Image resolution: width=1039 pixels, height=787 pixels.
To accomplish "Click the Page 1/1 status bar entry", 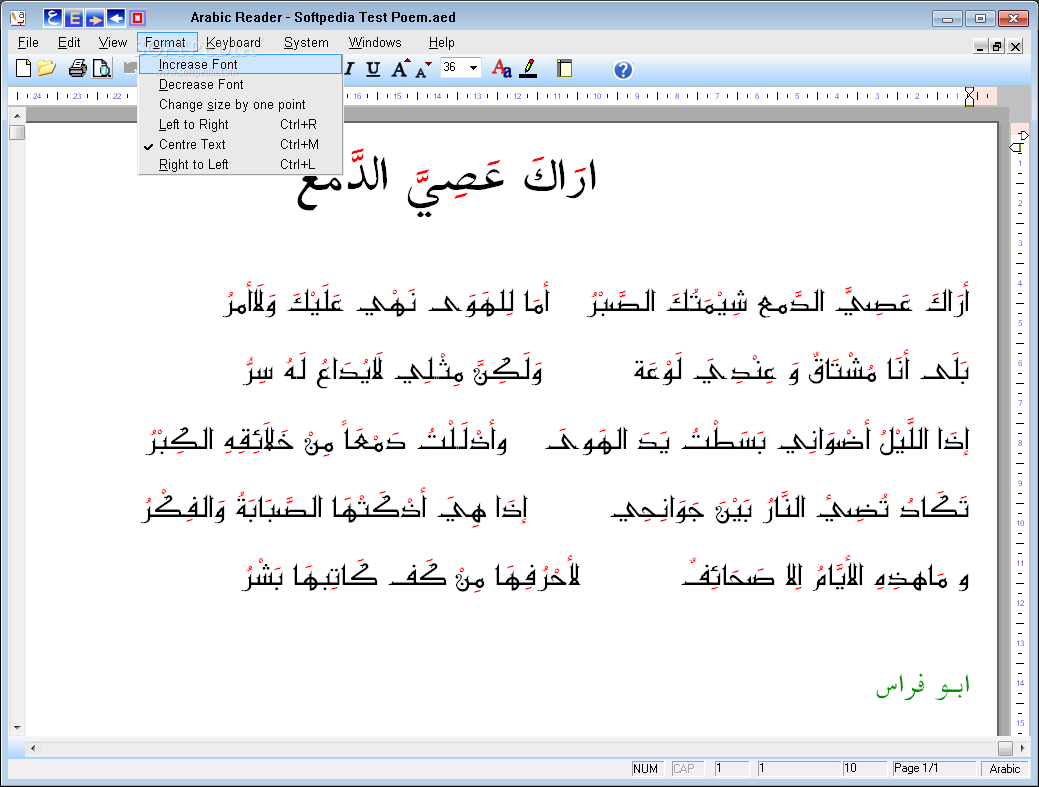I will [932, 768].
